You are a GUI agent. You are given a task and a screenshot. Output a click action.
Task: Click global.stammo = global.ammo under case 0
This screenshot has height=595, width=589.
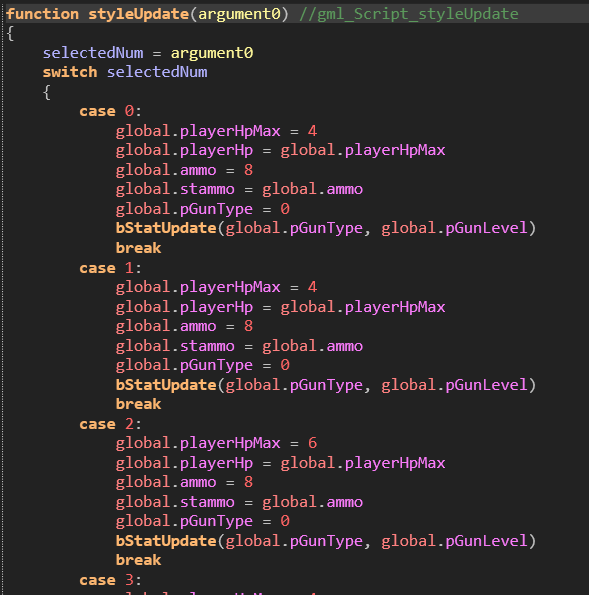pos(239,189)
